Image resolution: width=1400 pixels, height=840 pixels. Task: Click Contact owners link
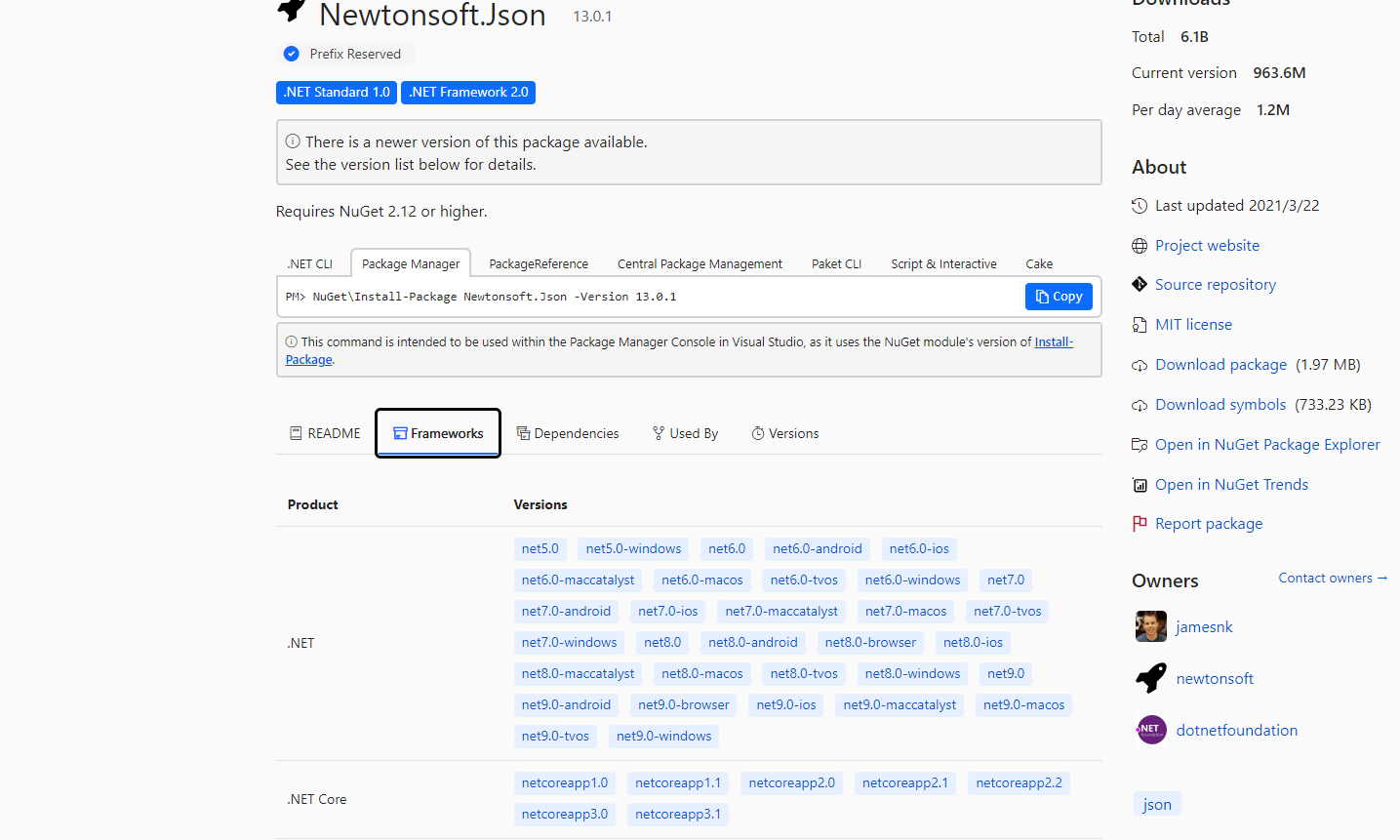coord(1333,579)
